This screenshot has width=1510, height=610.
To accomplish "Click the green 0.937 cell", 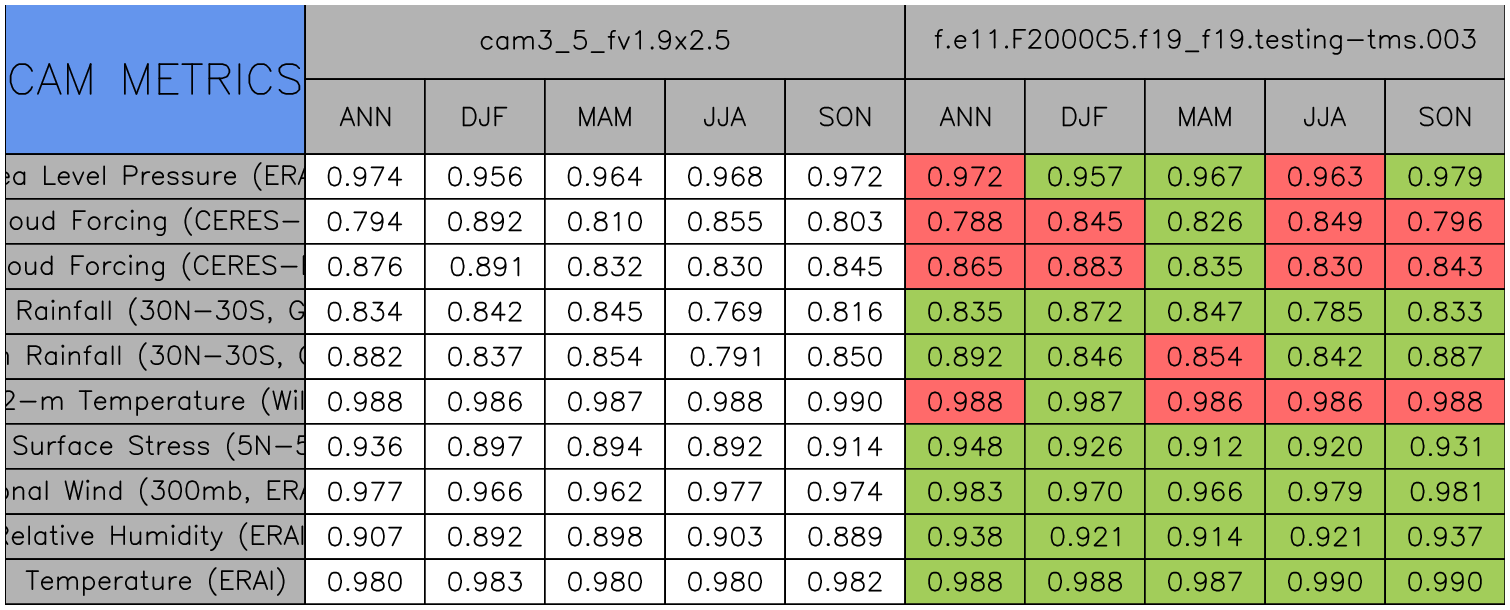I will tap(1445, 537).
